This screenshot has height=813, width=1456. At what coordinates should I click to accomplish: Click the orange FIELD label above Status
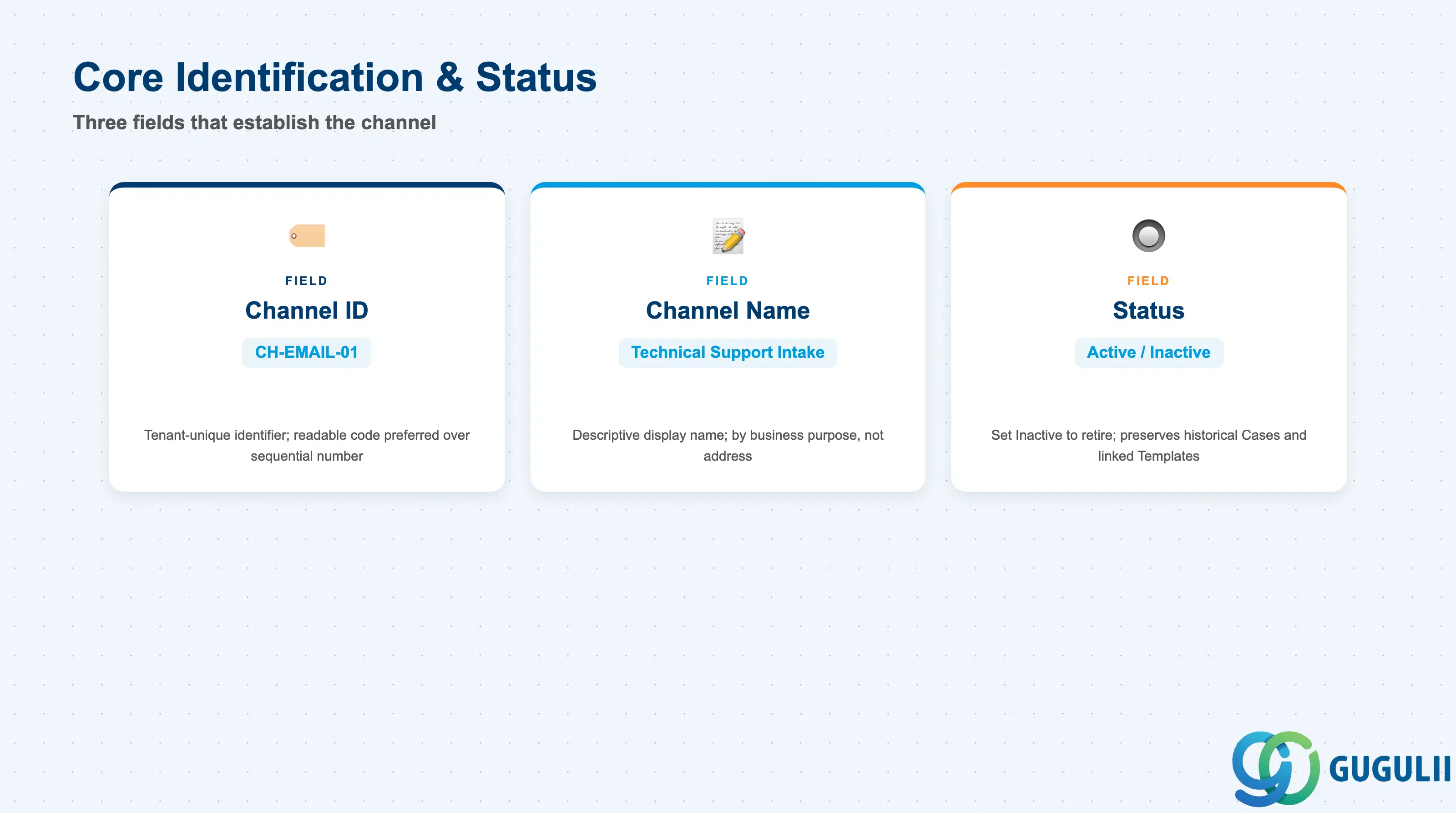[1148, 280]
